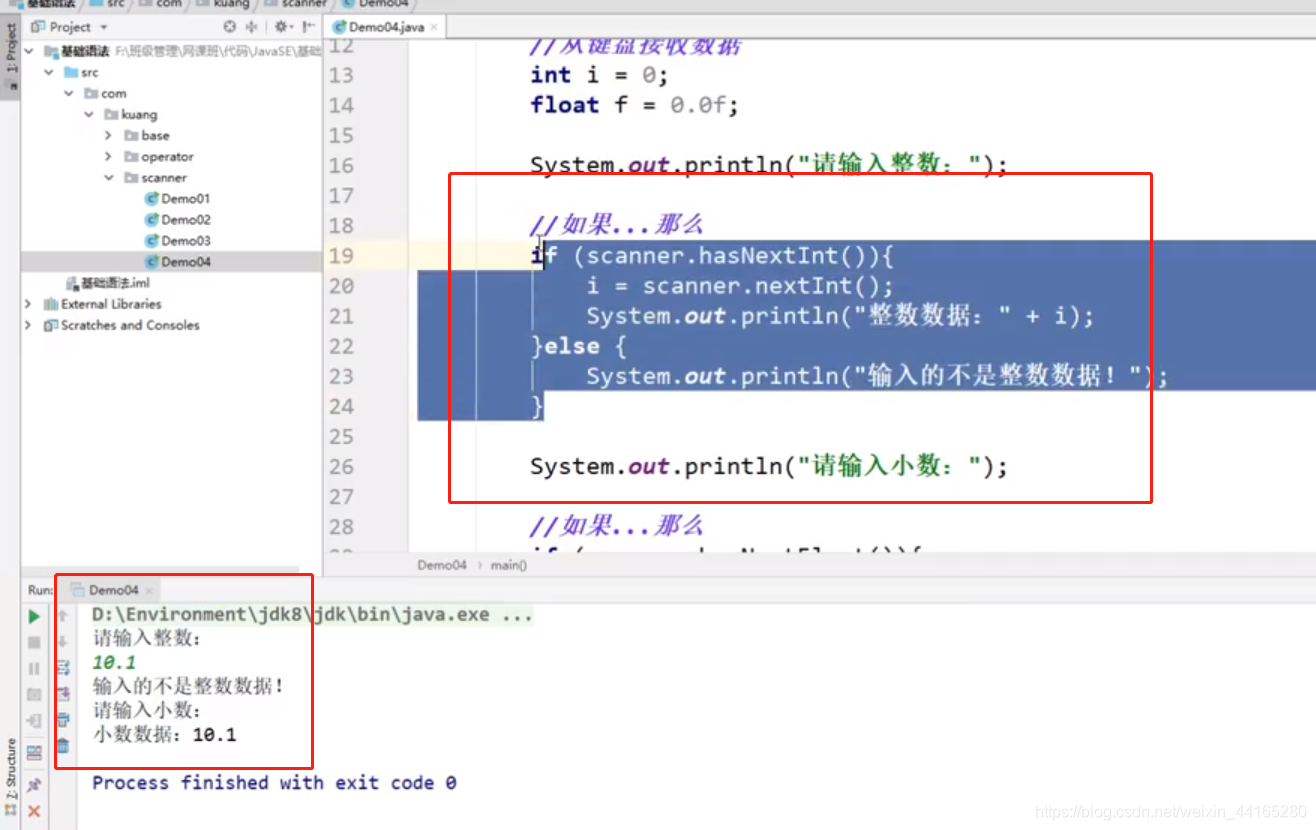1316x830 pixels.
Task: Expand the operator package
Action: click(109, 156)
